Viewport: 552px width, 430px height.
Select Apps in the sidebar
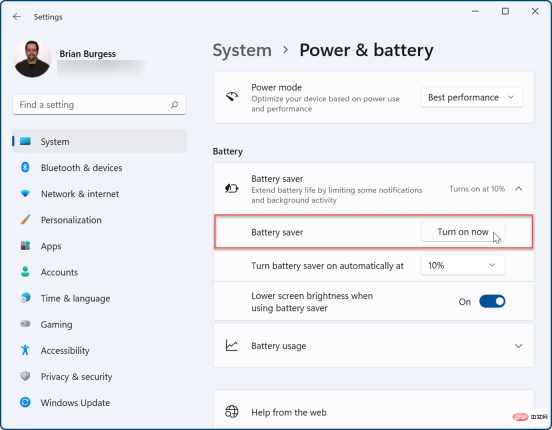(x=99, y=246)
